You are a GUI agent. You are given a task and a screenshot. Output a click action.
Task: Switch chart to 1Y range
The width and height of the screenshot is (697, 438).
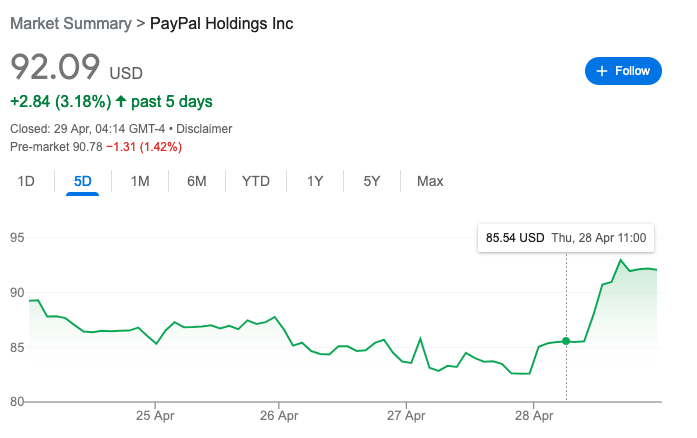click(315, 181)
